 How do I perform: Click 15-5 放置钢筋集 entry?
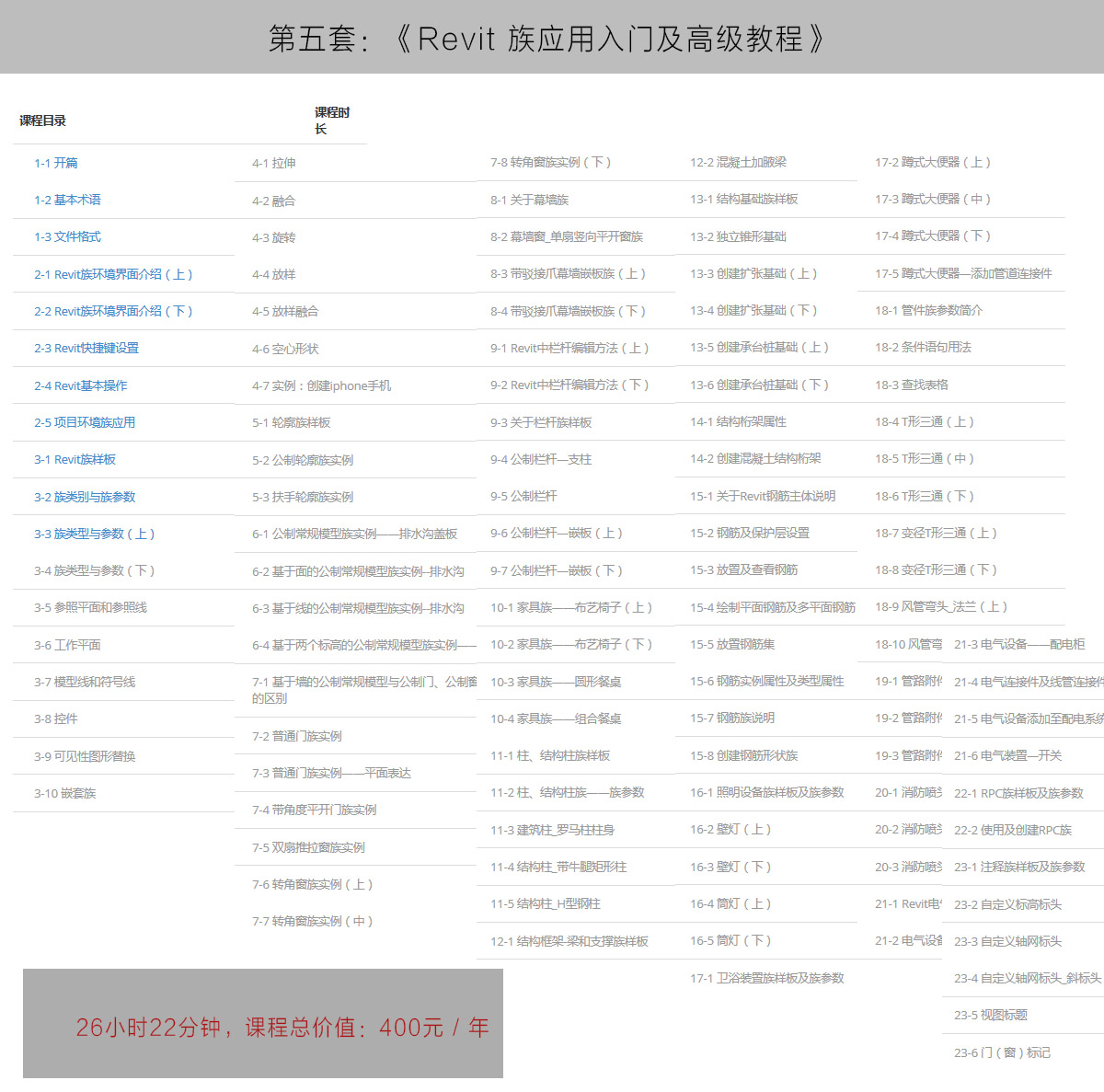point(732,644)
